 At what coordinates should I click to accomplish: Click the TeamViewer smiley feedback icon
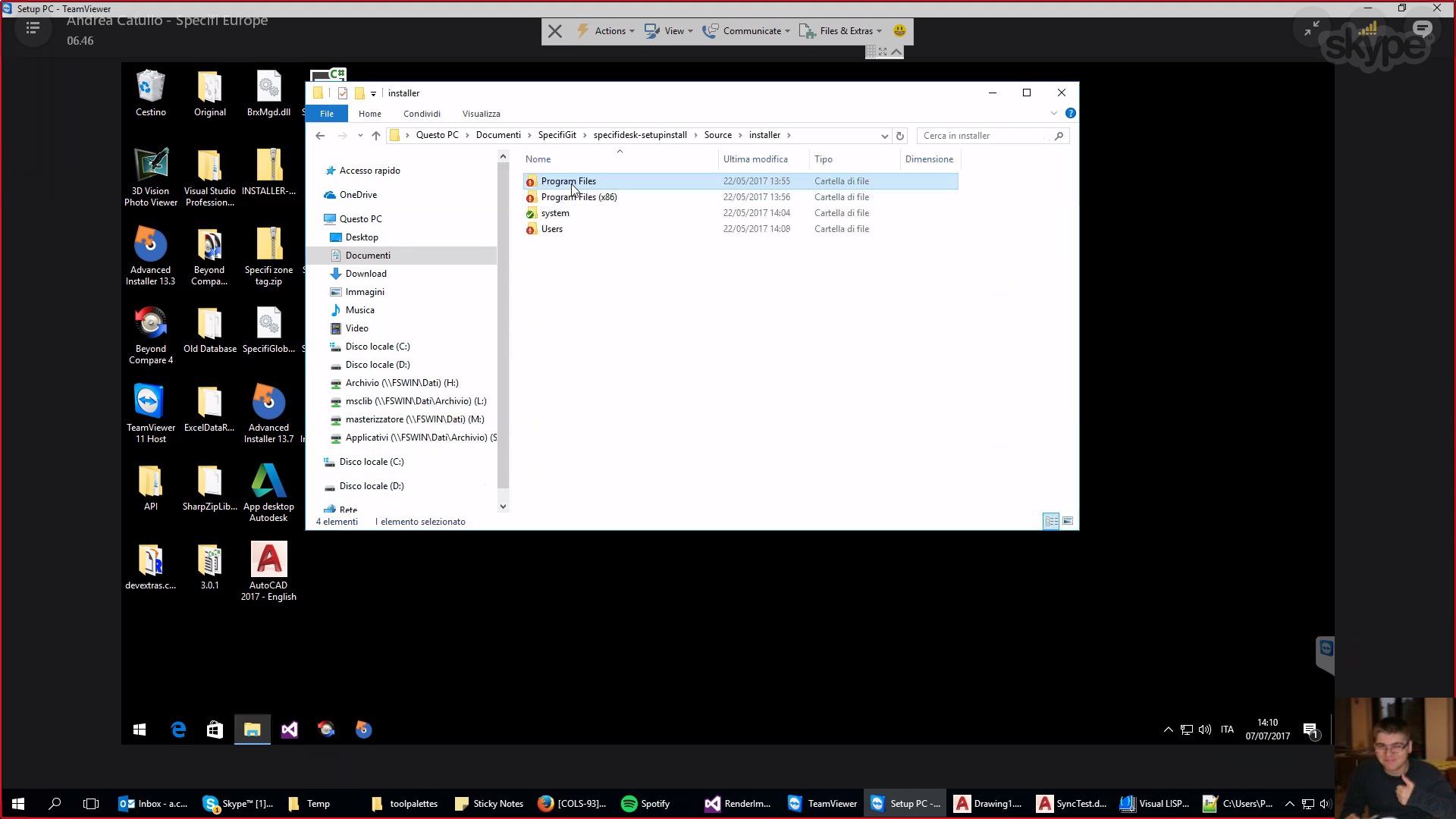click(899, 31)
